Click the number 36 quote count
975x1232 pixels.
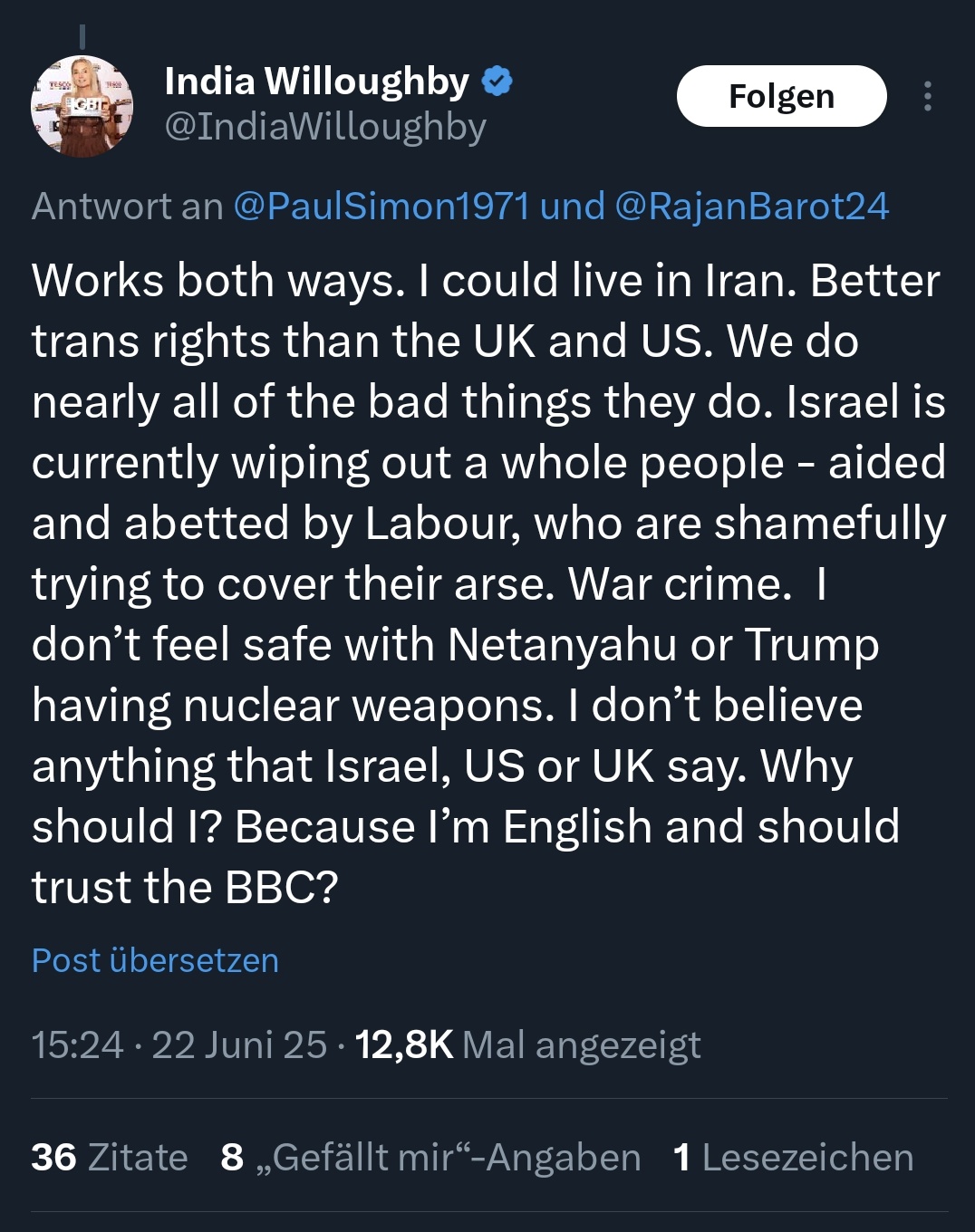[53, 1157]
